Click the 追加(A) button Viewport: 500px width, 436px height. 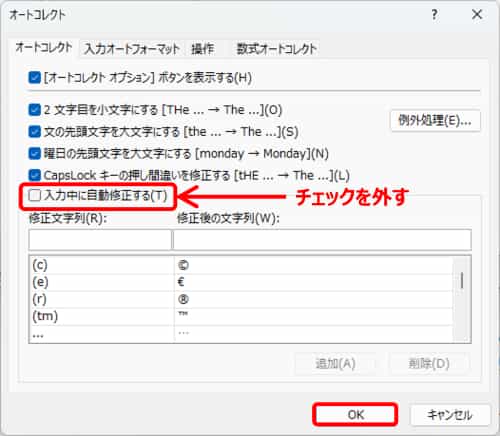(335, 363)
